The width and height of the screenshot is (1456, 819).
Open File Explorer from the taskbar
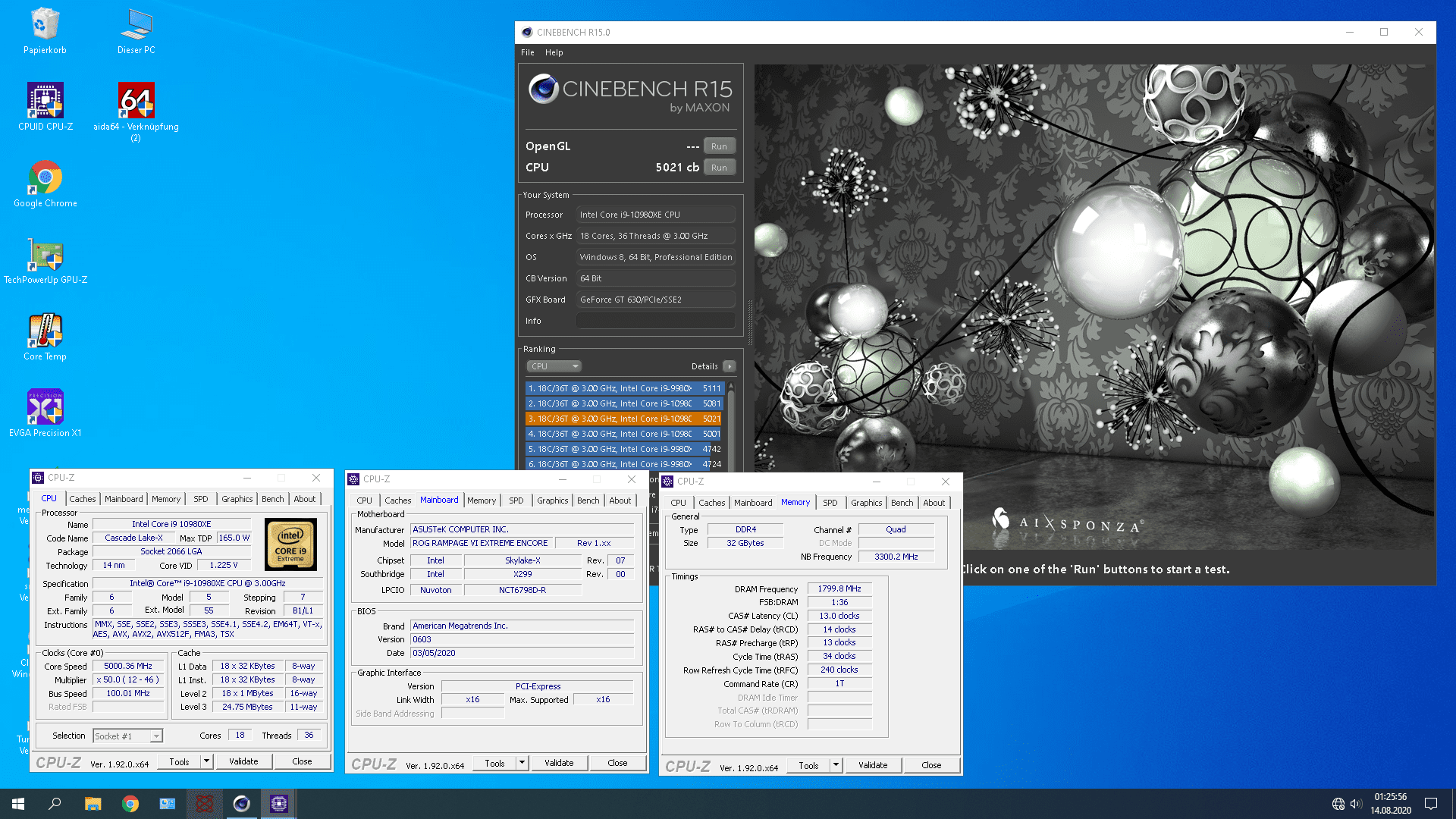coord(93,804)
